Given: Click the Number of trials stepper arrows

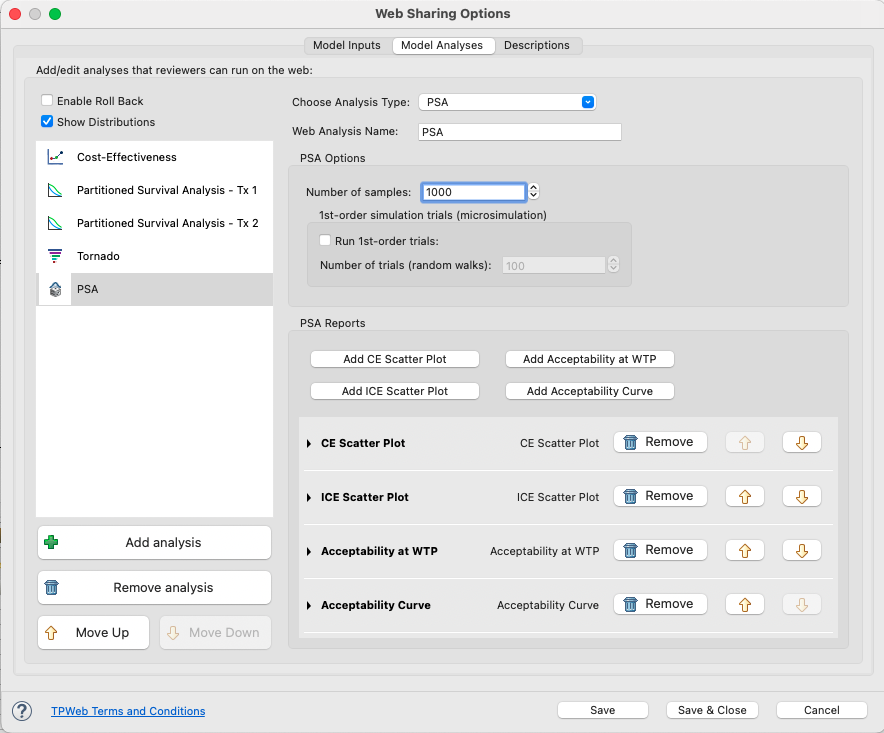Looking at the screenshot, I should 613,265.
